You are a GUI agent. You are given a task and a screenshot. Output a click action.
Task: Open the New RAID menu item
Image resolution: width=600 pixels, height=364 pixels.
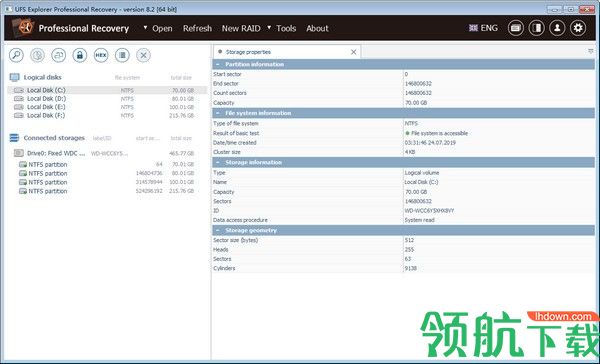(241, 28)
